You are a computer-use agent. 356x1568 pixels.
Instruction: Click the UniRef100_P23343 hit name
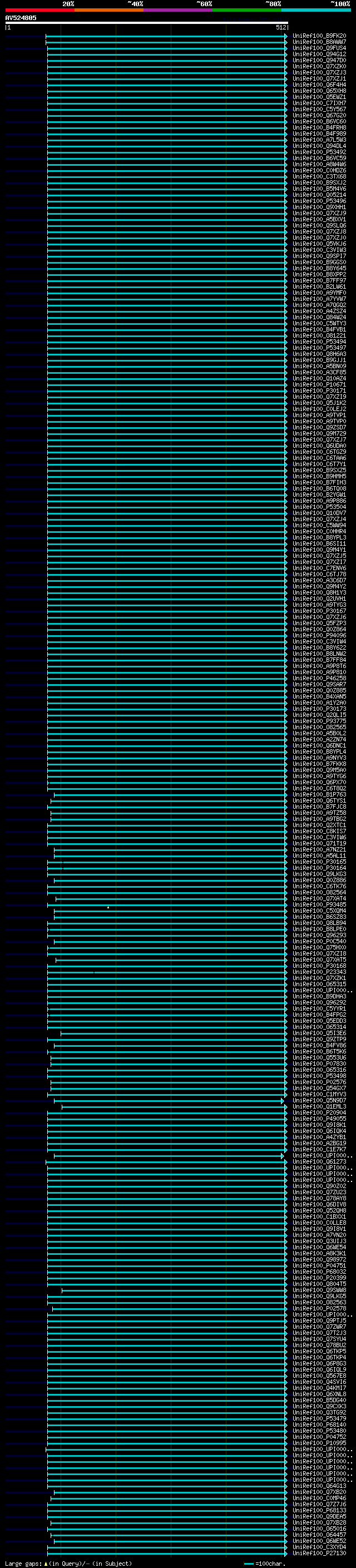[x=319, y=972]
